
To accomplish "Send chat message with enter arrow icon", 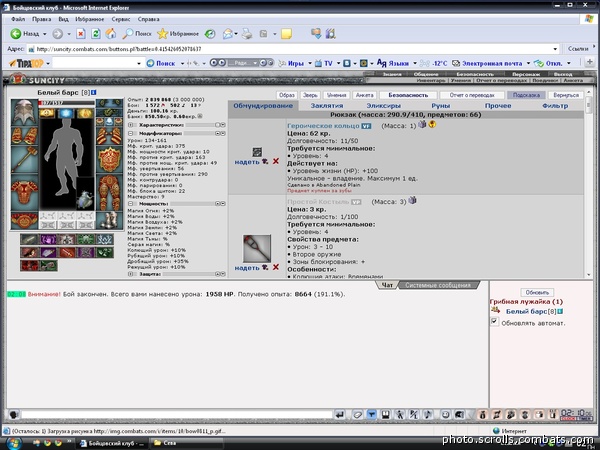I will click(339, 414).
